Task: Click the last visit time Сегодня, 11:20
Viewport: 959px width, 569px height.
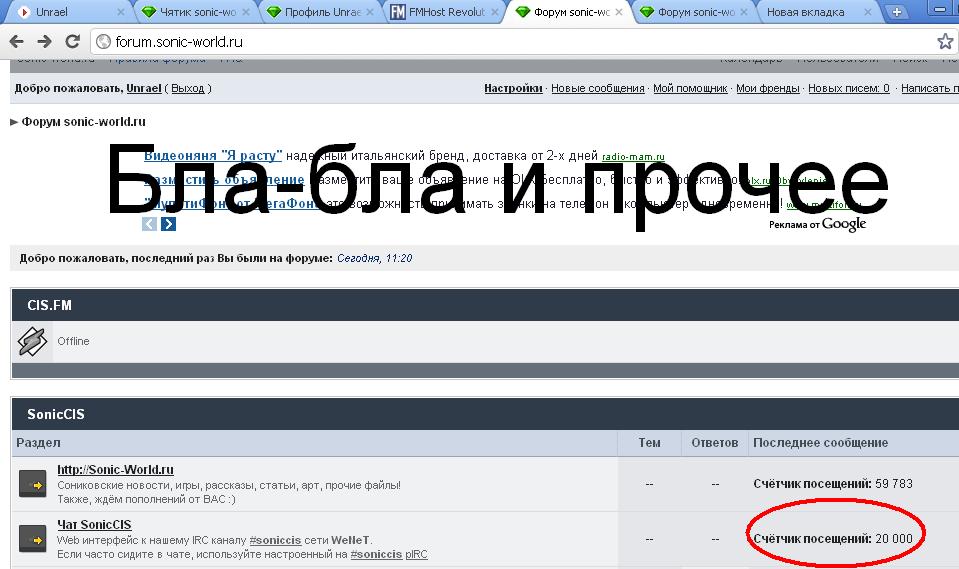Action: (x=374, y=258)
